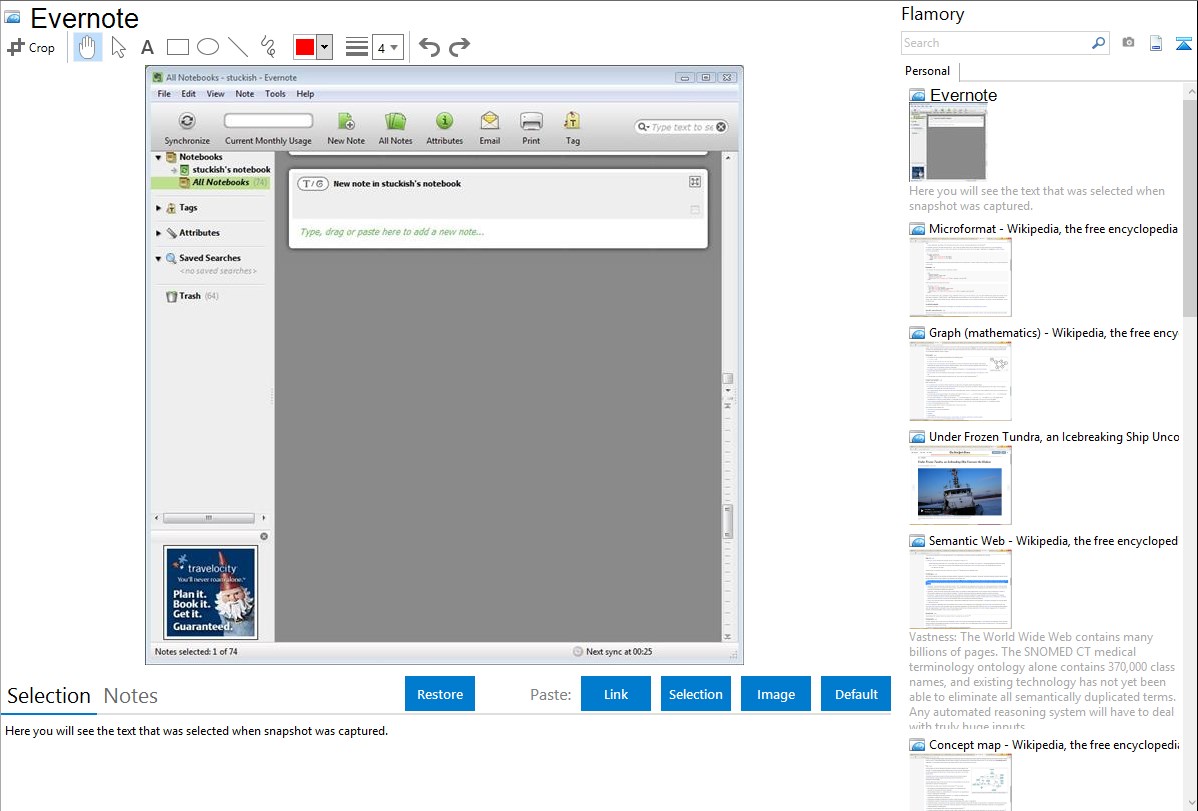The width and height of the screenshot is (1198, 811).
Task: Open the line width 4 dropdown
Action: (387, 47)
